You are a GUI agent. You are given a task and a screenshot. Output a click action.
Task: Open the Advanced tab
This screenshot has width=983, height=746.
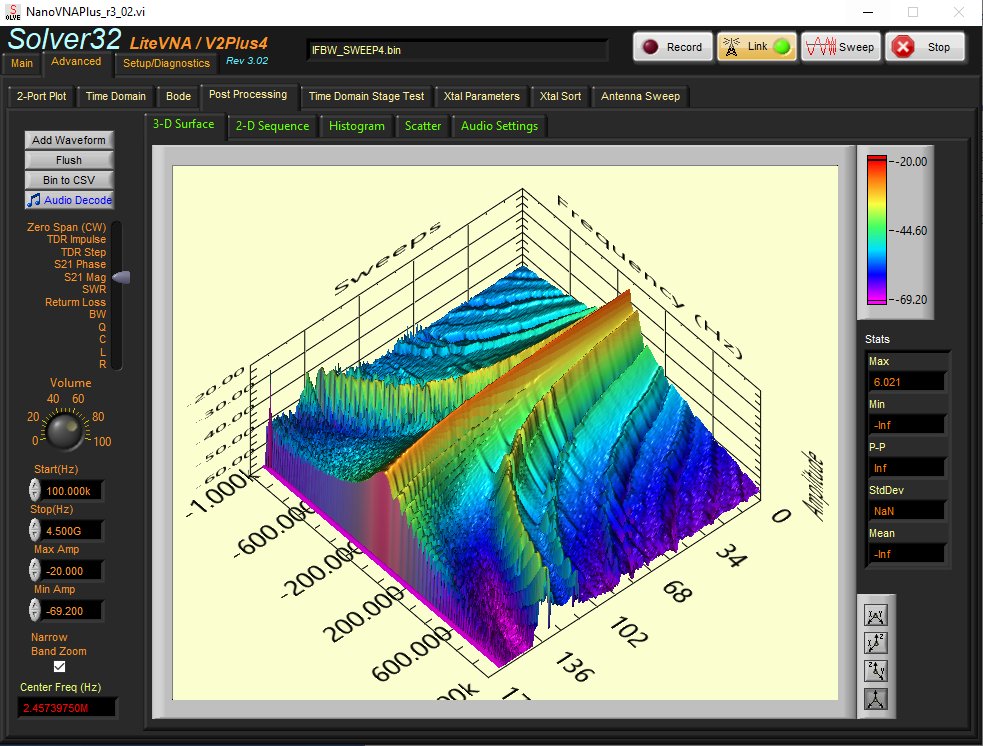pos(76,61)
